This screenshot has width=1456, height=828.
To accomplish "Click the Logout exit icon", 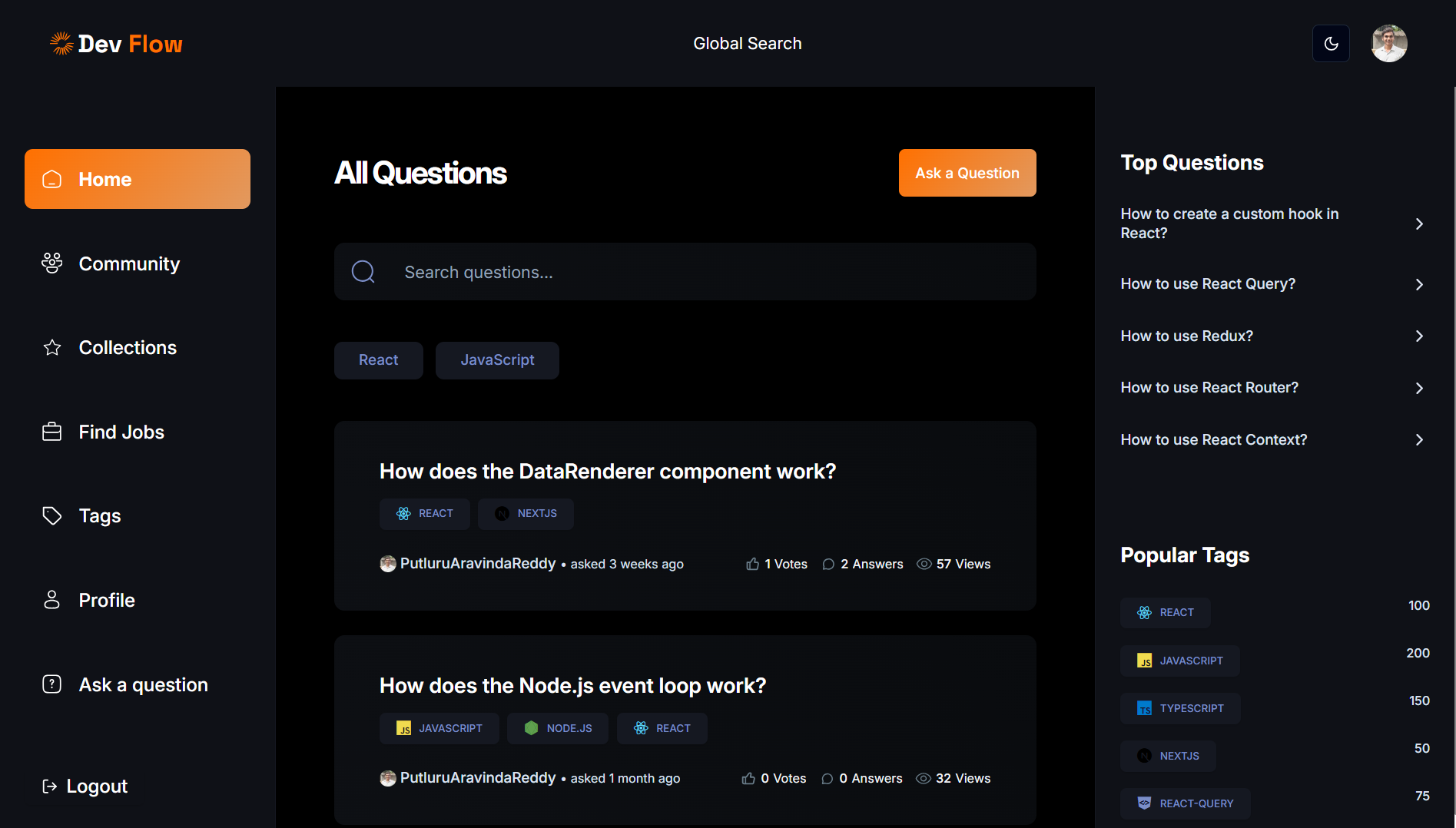I will click(x=49, y=786).
